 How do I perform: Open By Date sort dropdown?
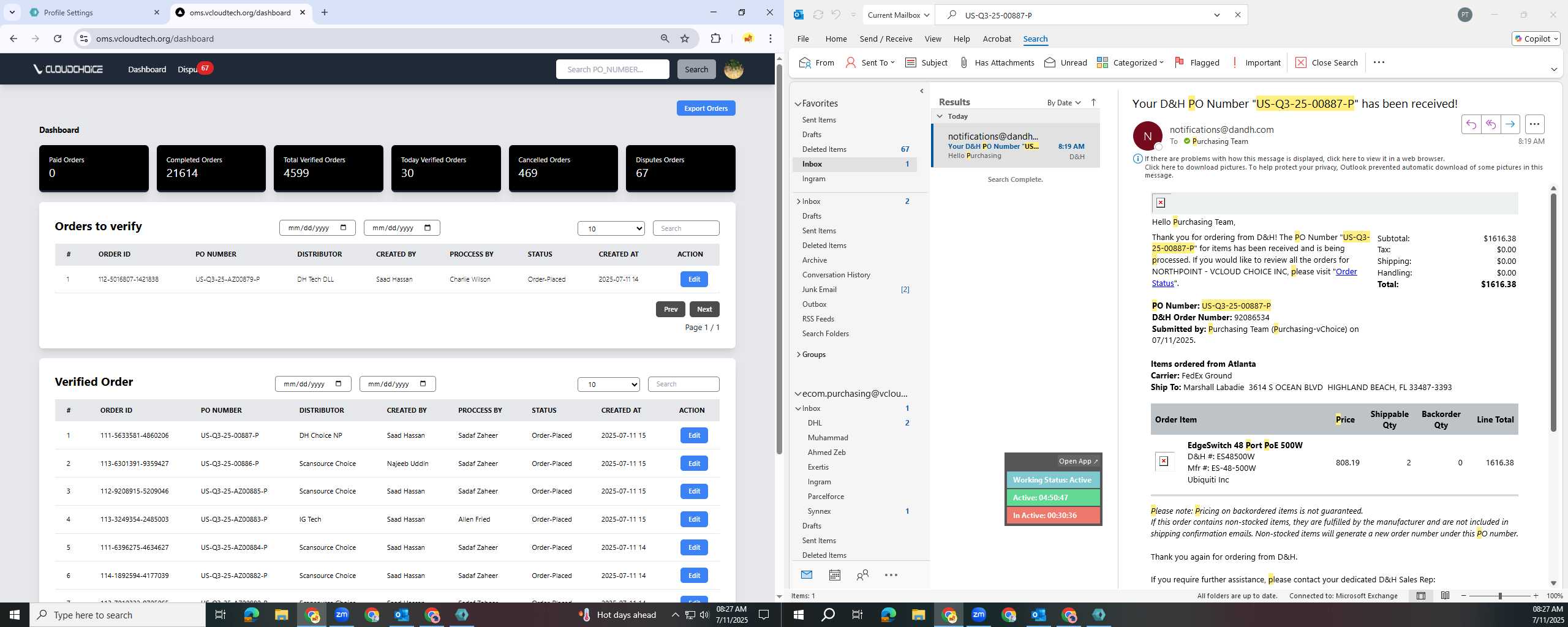tap(1064, 102)
